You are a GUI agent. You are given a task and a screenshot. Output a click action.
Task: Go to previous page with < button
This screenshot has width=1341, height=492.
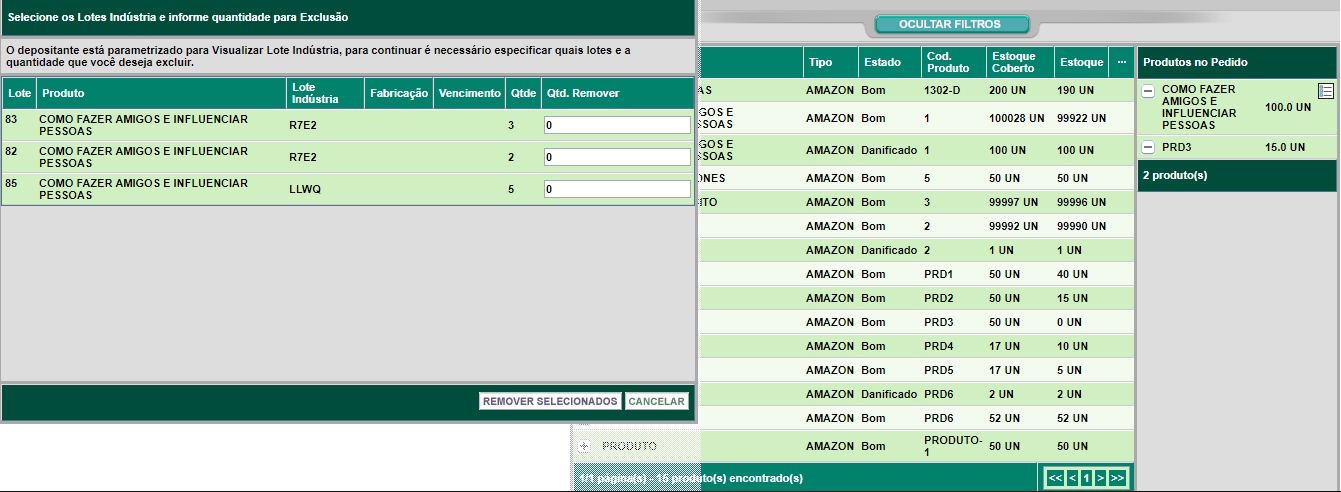point(1072,478)
